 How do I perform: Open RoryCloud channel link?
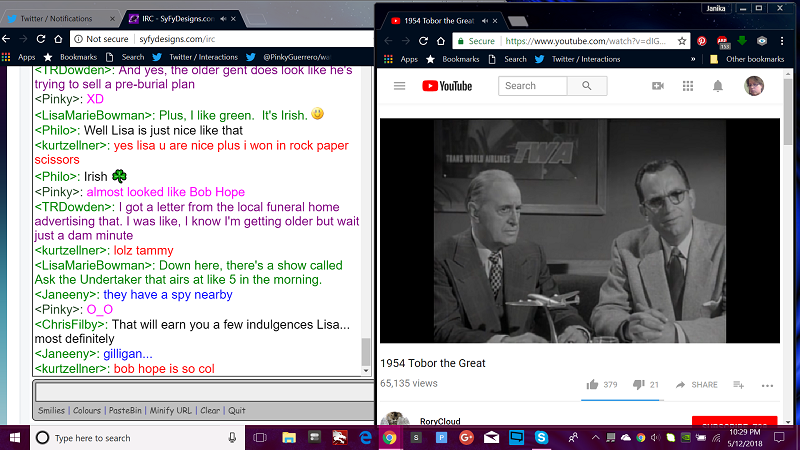click(440, 421)
